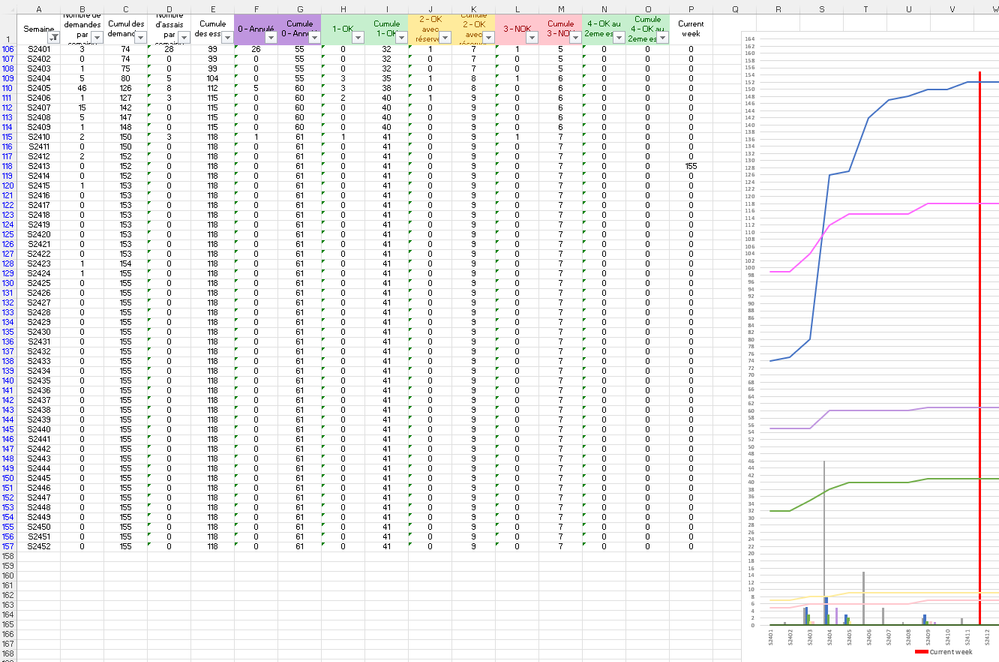Select row 106 via its row header
Image resolution: width=999 pixels, height=662 pixels.
[x=8, y=49]
